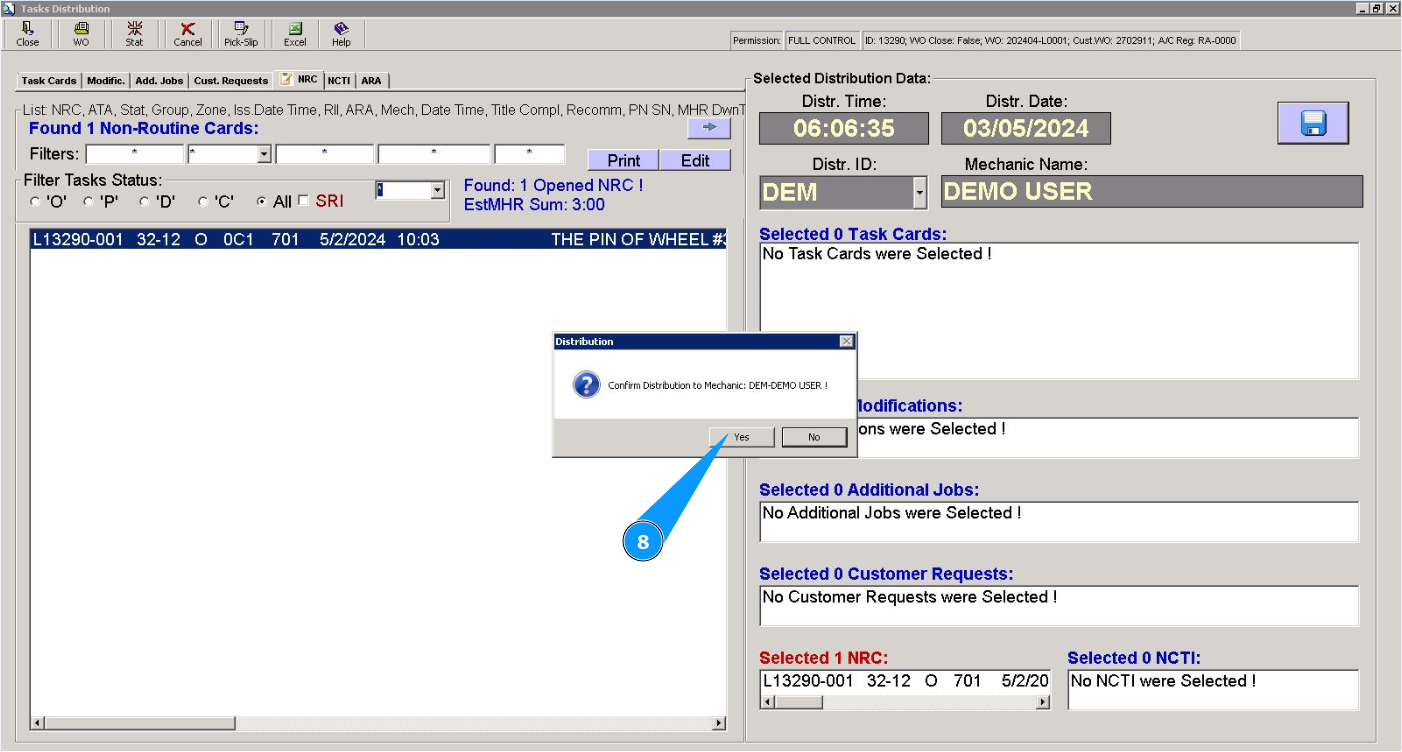The image size is (1402, 752).
Task: Click the fourth Filters input field
Action: click(x=434, y=154)
